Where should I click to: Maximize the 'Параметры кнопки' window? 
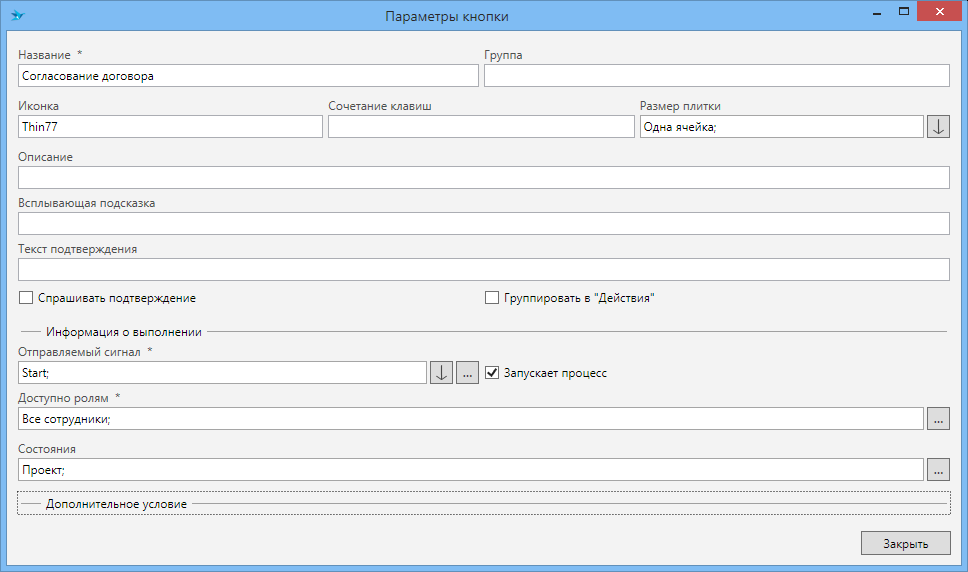(904, 12)
